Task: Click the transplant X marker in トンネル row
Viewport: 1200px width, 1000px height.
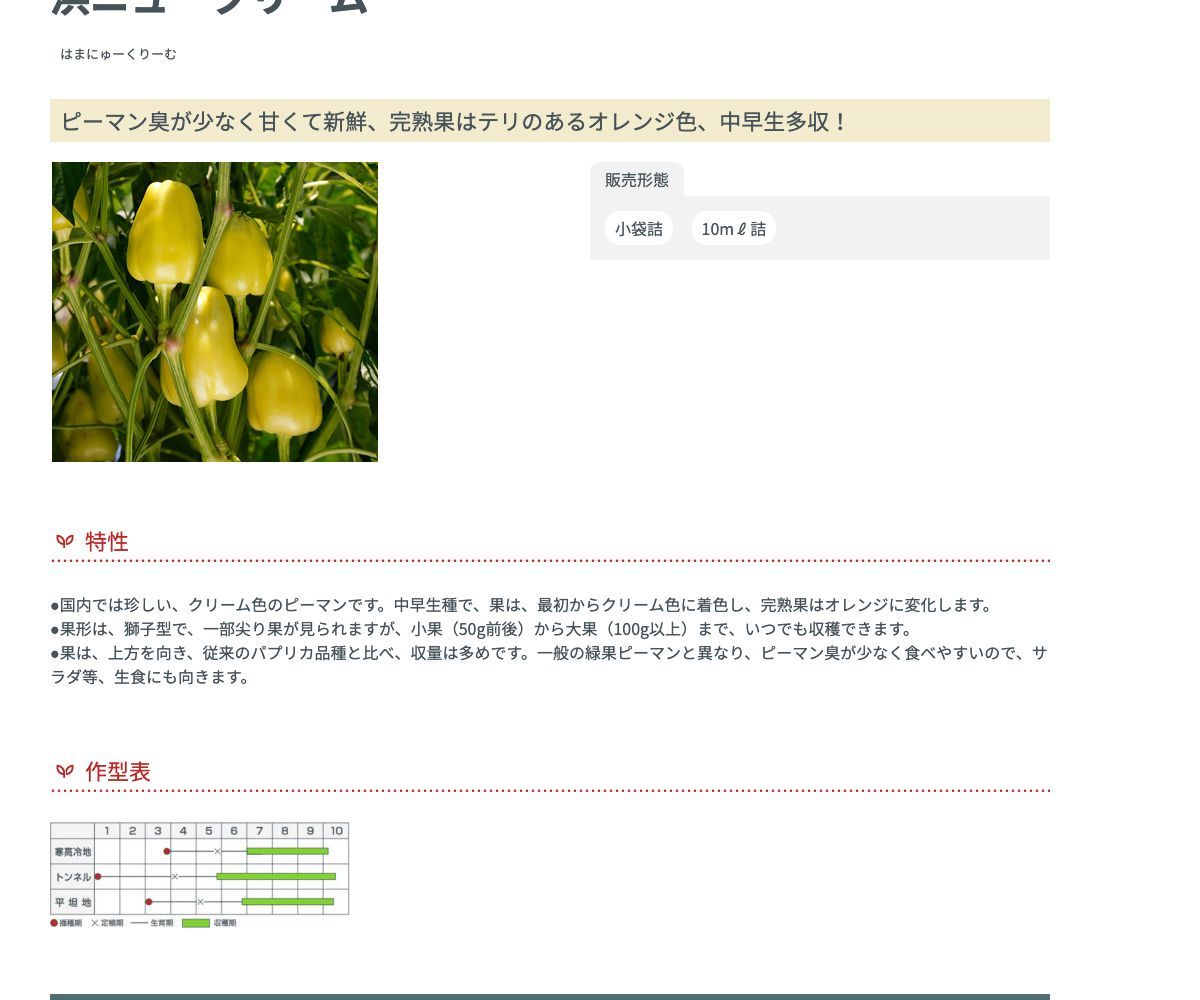Action: (175, 877)
